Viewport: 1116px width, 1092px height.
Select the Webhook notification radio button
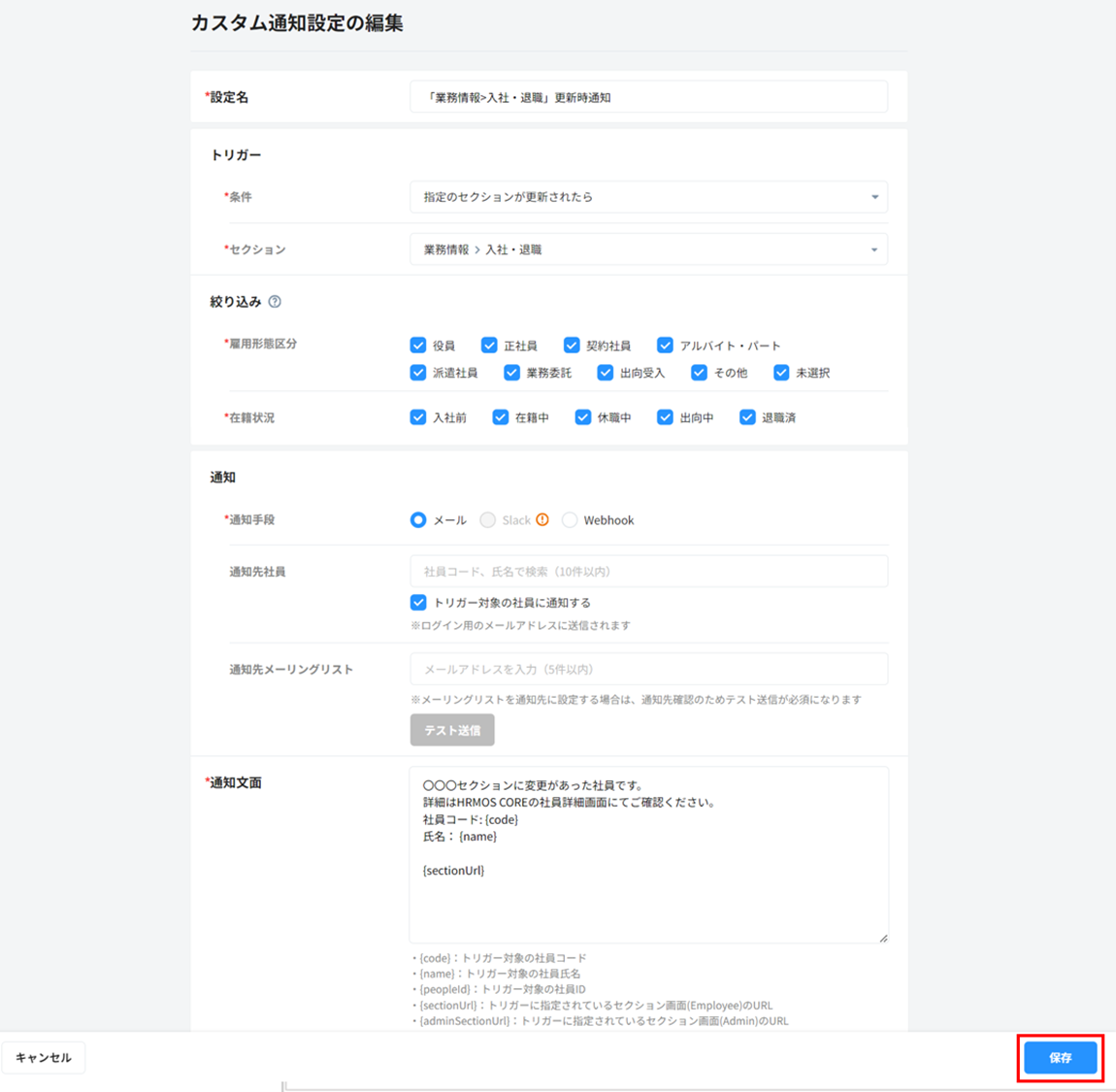[x=570, y=520]
